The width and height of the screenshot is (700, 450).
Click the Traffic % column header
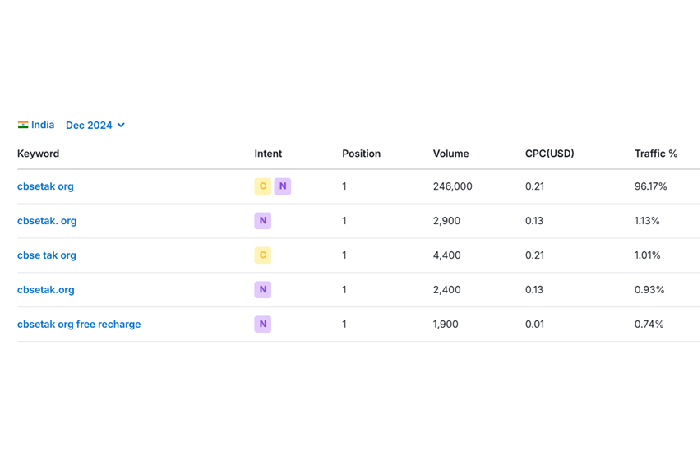click(x=656, y=154)
